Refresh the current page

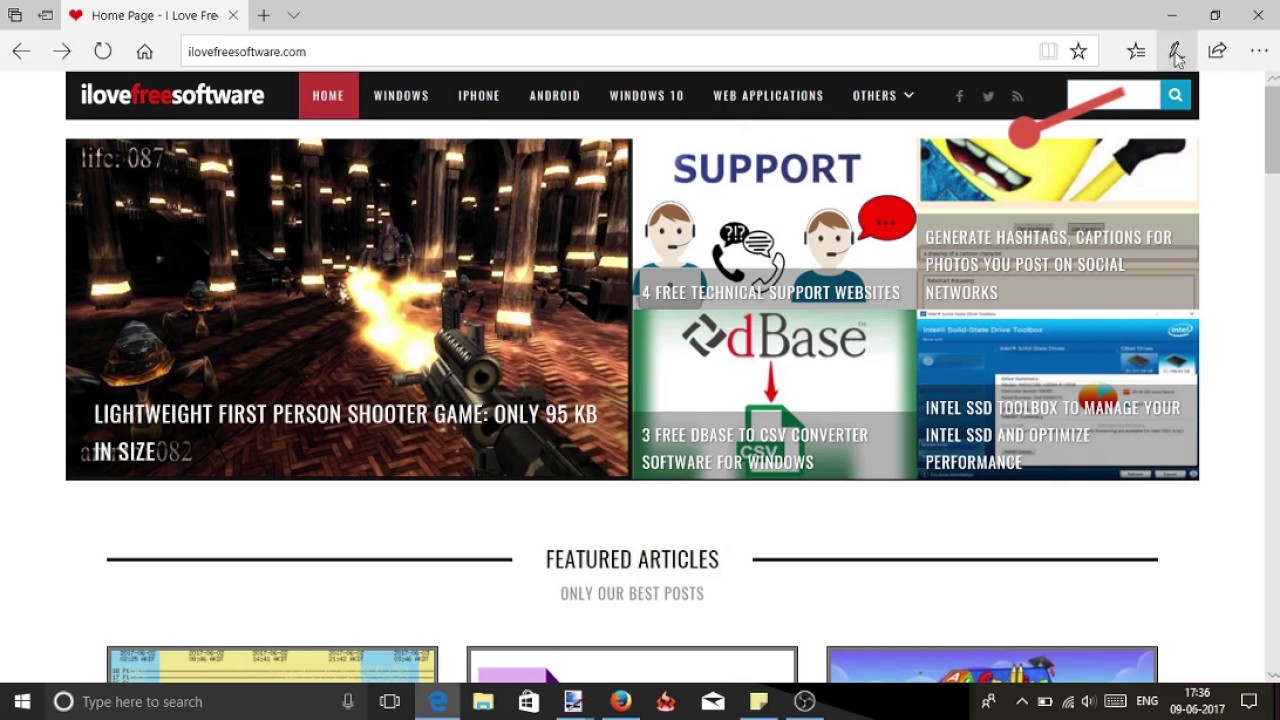(103, 51)
